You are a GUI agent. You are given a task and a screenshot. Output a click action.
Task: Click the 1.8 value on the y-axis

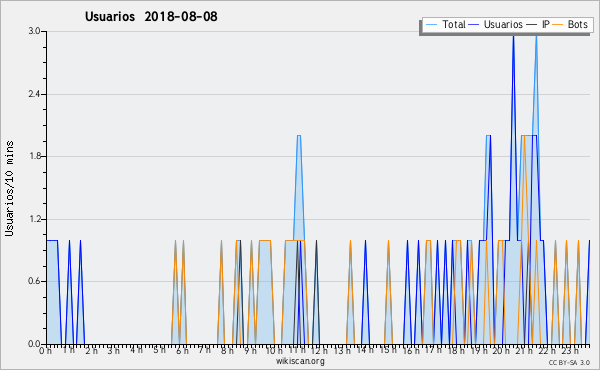coord(34,156)
